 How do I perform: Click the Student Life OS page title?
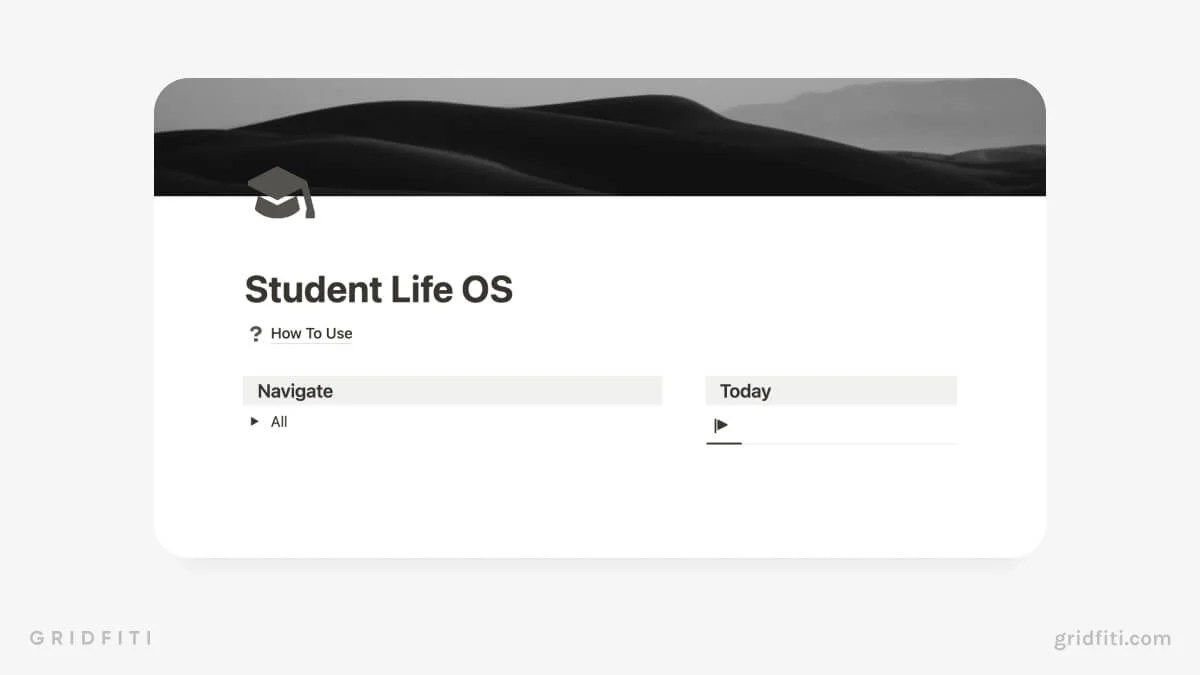pos(378,289)
